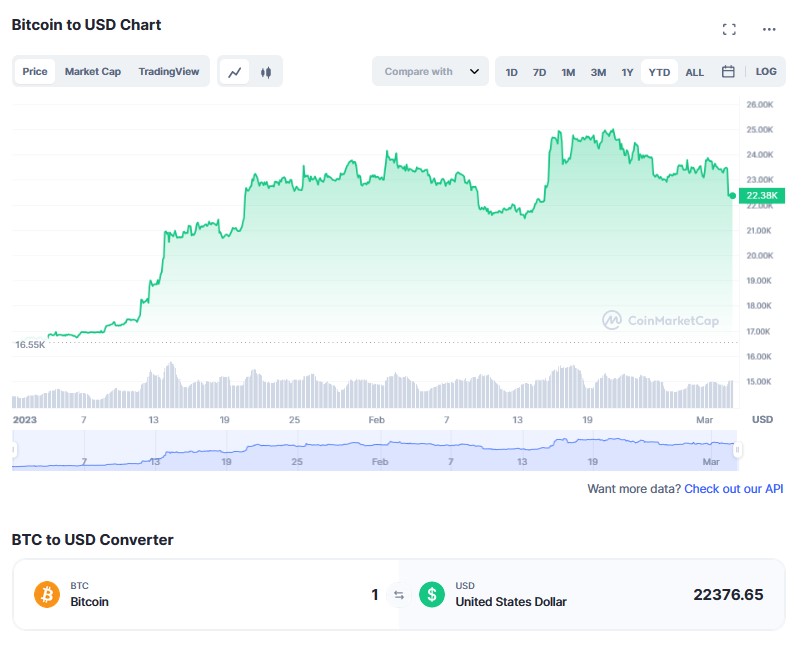Viewport: 802px width, 646px height.
Task: Click the 16.55K baseline label
Action: tap(30, 345)
